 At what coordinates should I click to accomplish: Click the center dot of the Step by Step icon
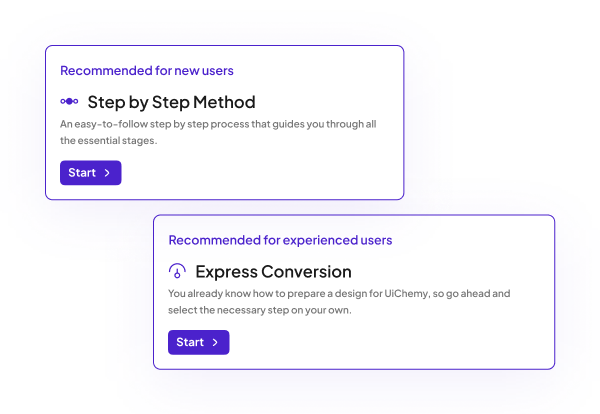(x=69, y=101)
